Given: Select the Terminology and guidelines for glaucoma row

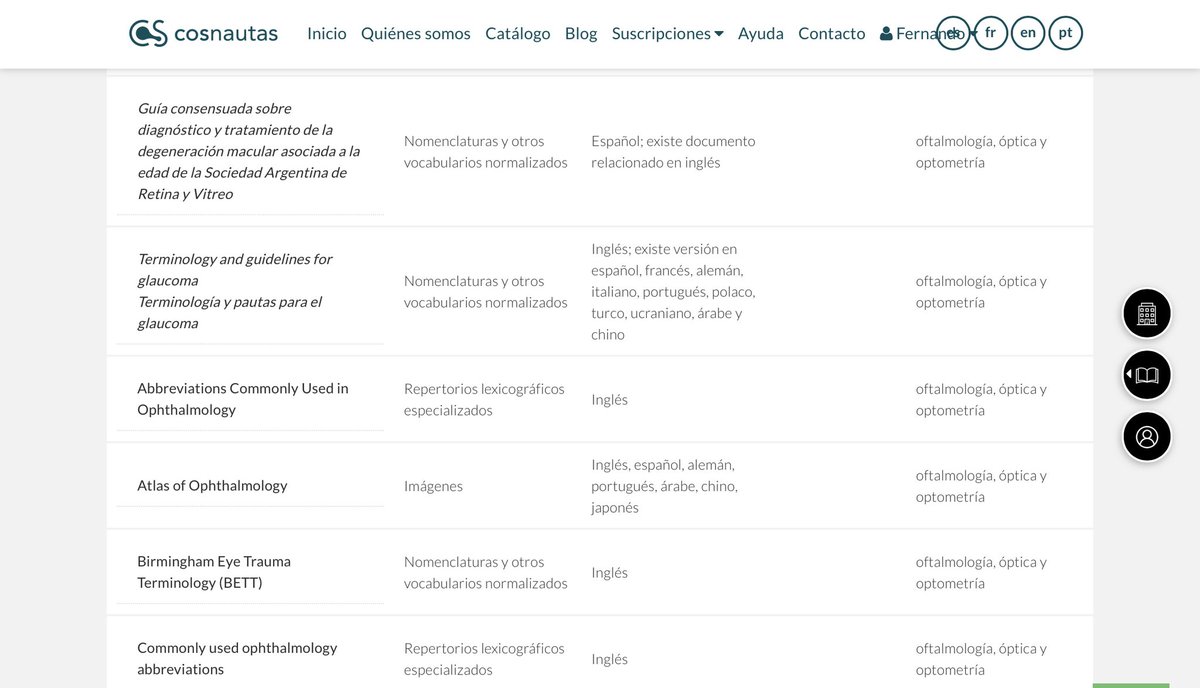Looking at the screenshot, I should pyautogui.click(x=234, y=290).
